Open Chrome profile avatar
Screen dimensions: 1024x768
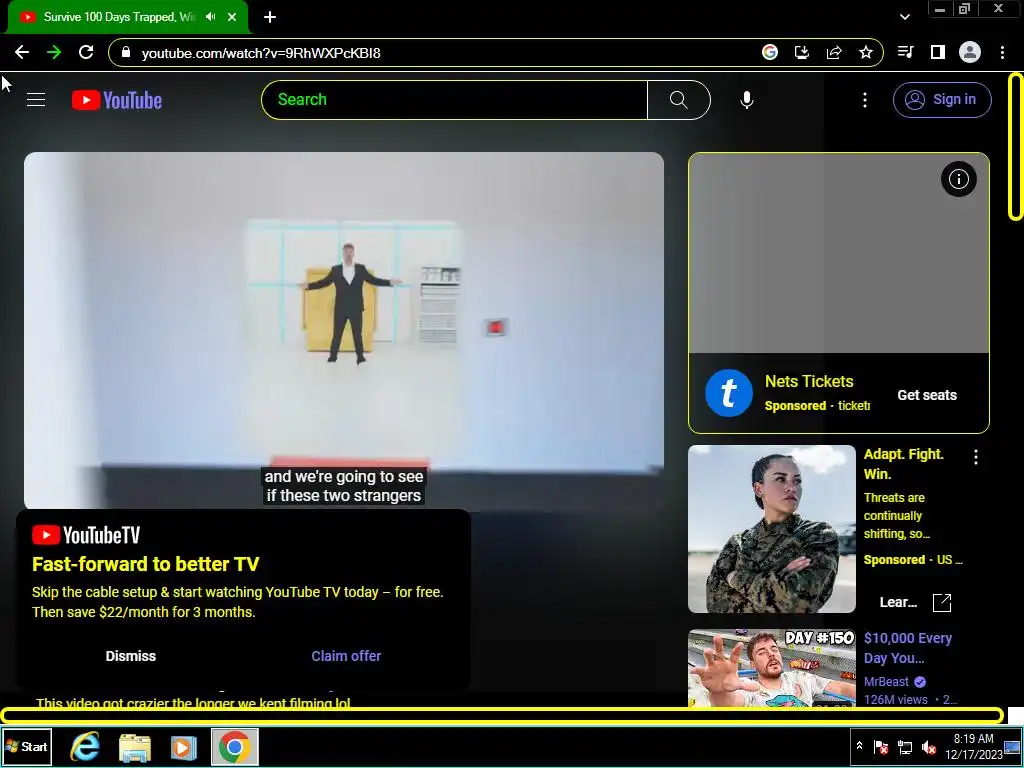coord(970,52)
